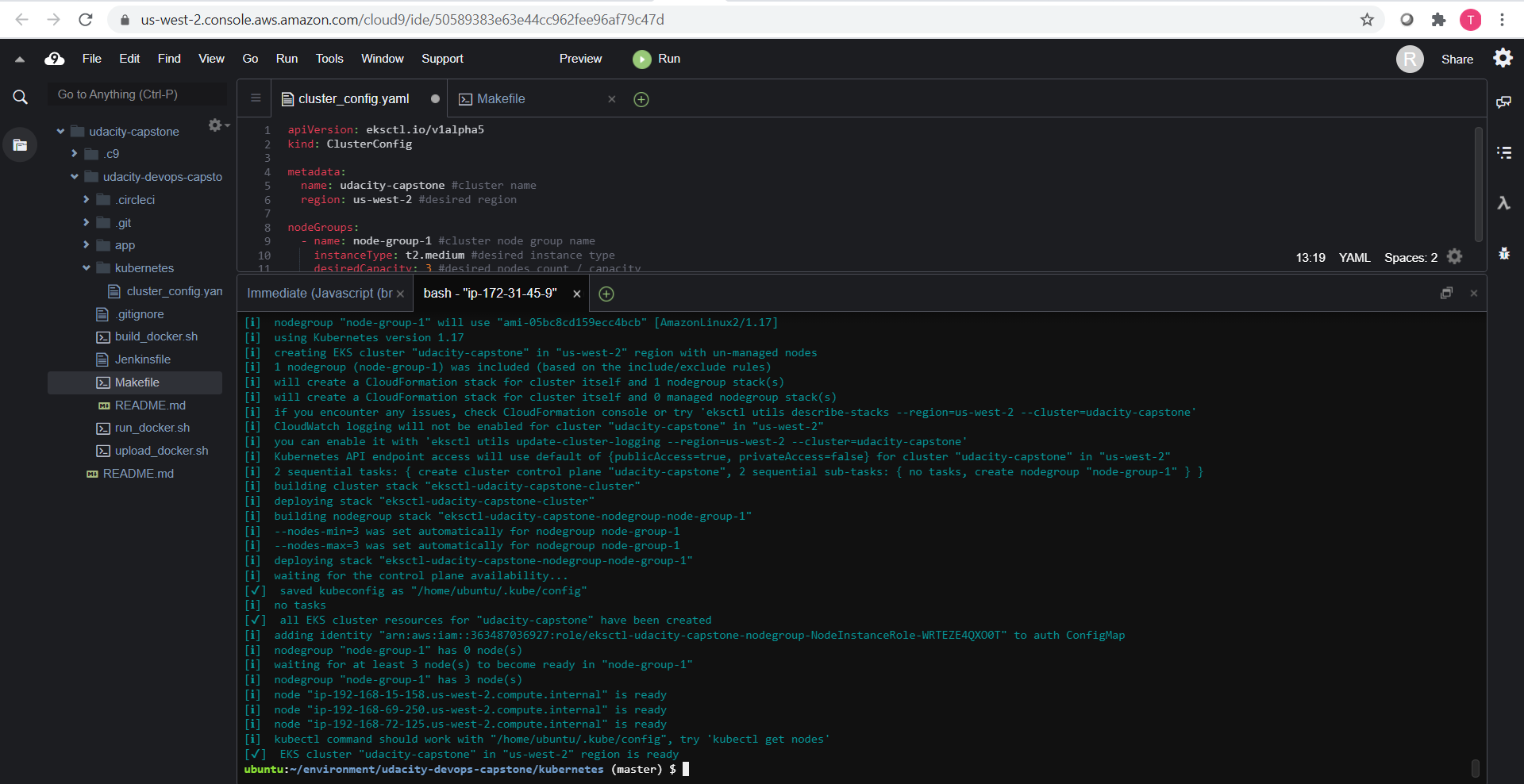Open file tree settings gear
Viewport: 1524px width, 784px height.
pyautogui.click(x=215, y=125)
